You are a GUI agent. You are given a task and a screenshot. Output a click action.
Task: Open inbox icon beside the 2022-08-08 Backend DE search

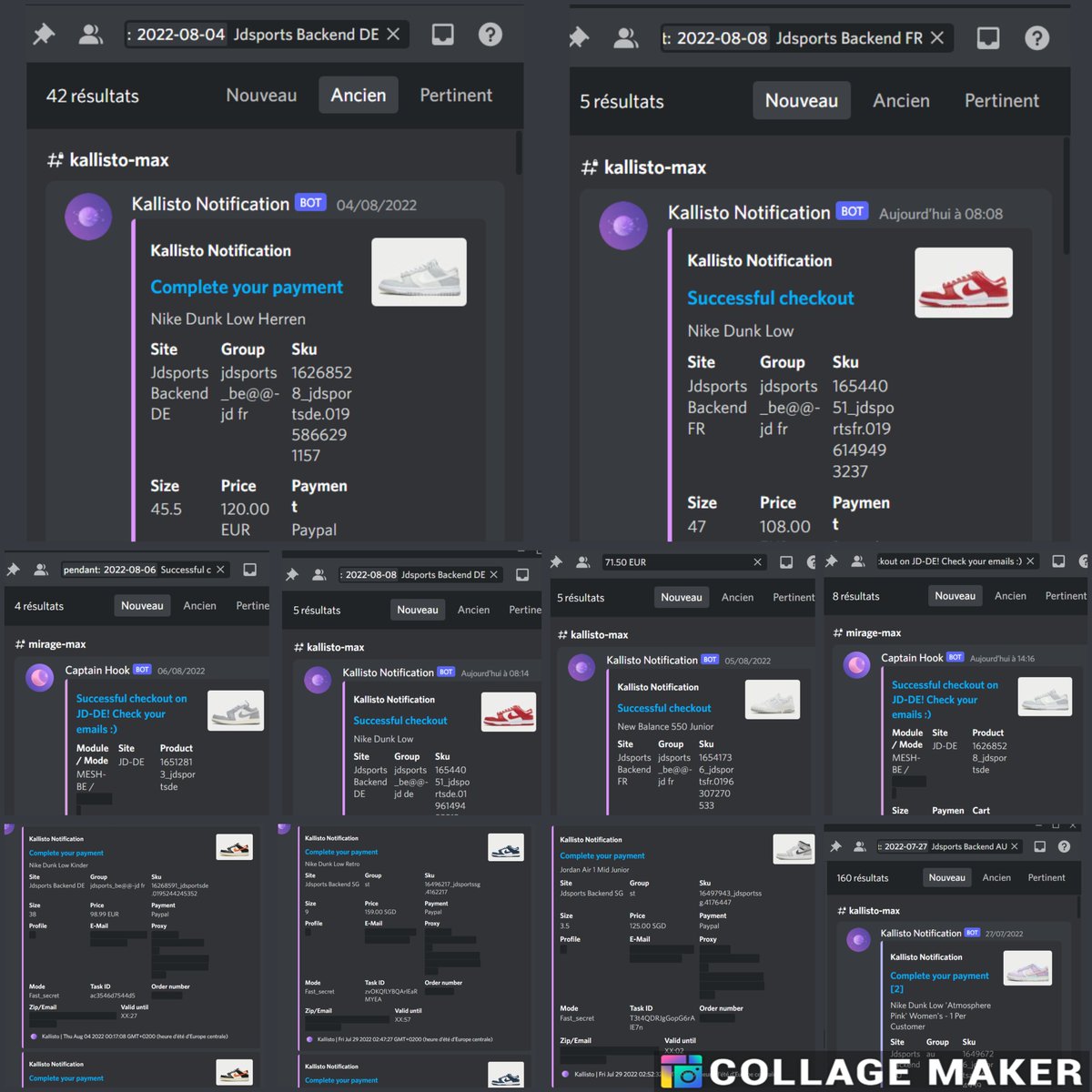click(522, 575)
